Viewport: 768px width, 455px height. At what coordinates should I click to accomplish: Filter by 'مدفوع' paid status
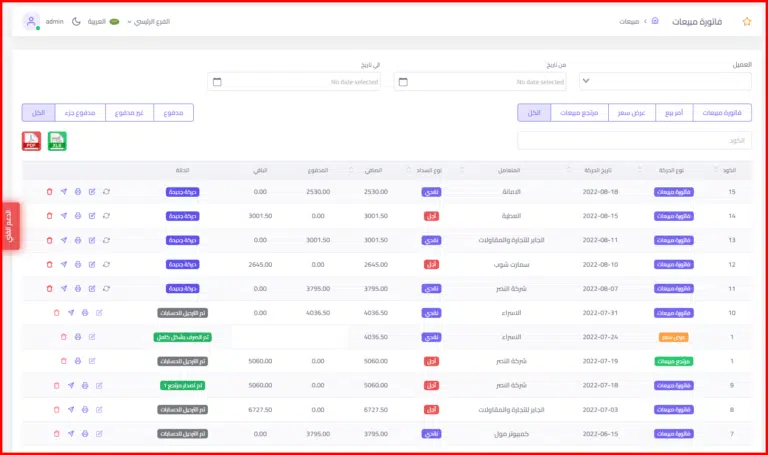[174, 113]
